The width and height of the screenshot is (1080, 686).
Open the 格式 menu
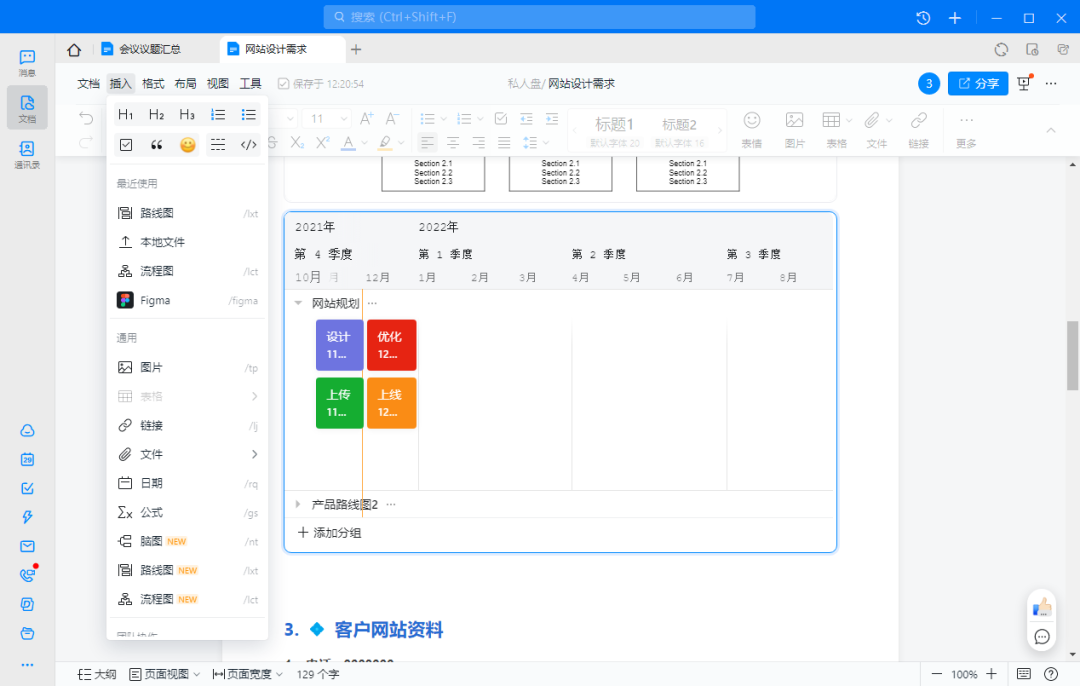(x=153, y=84)
